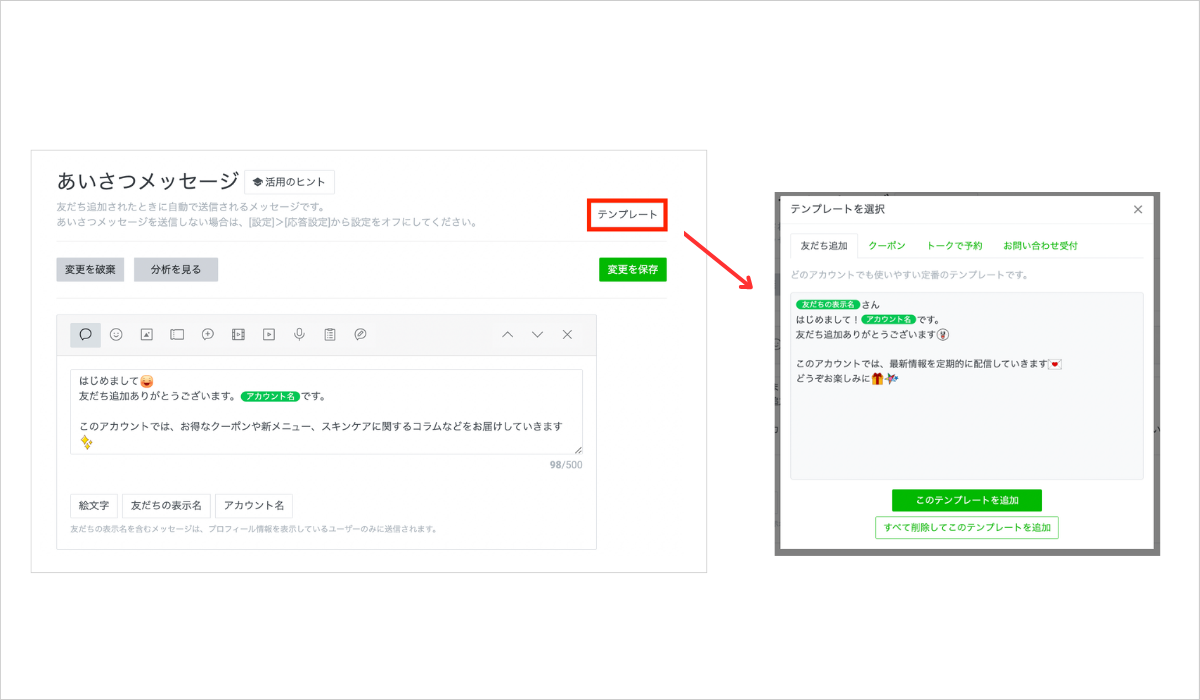Move message block down with chevron

537,335
